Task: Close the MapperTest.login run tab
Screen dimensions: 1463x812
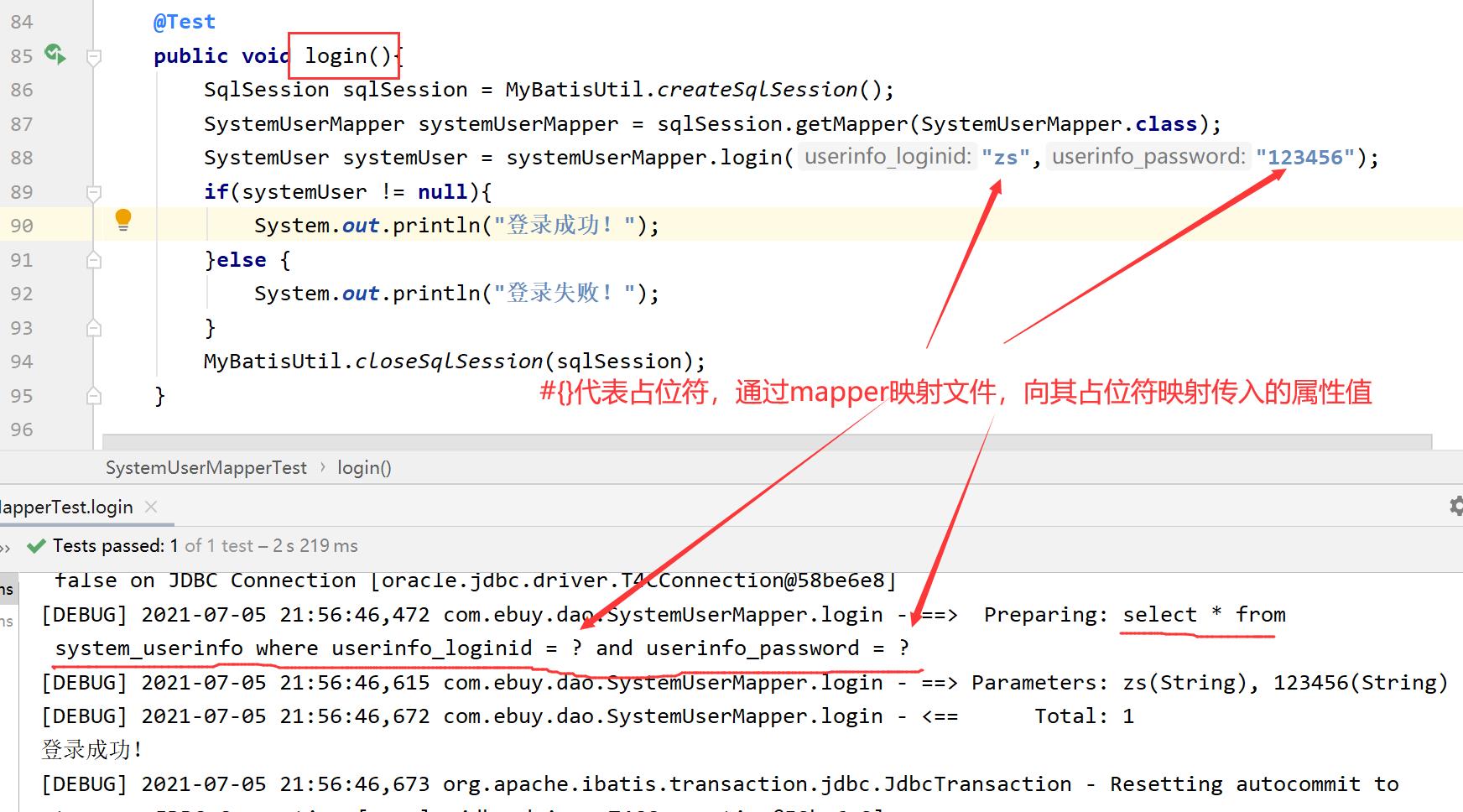Action: pyautogui.click(x=151, y=507)
